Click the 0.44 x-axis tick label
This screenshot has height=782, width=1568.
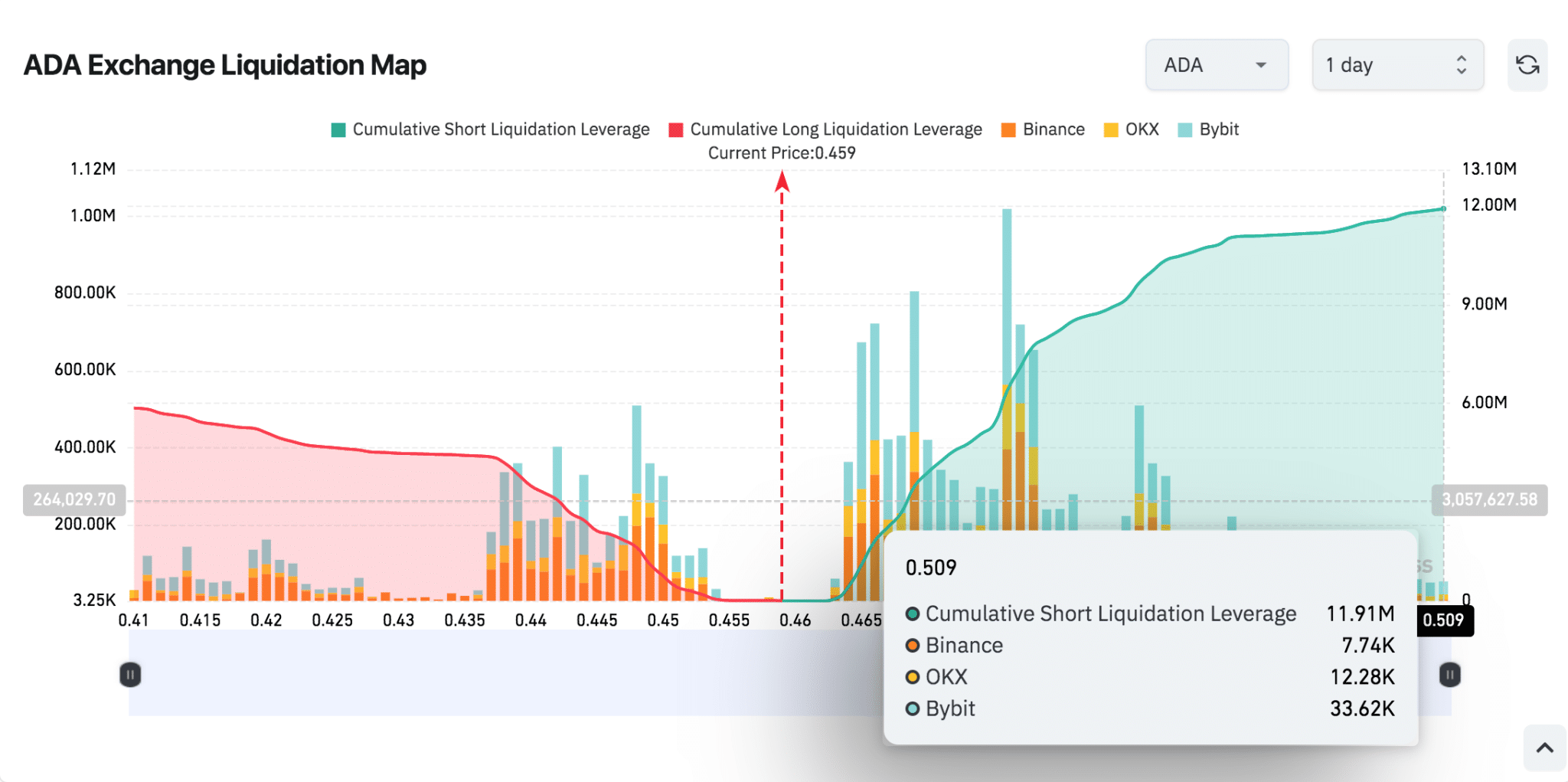click(x=531, y=620)
